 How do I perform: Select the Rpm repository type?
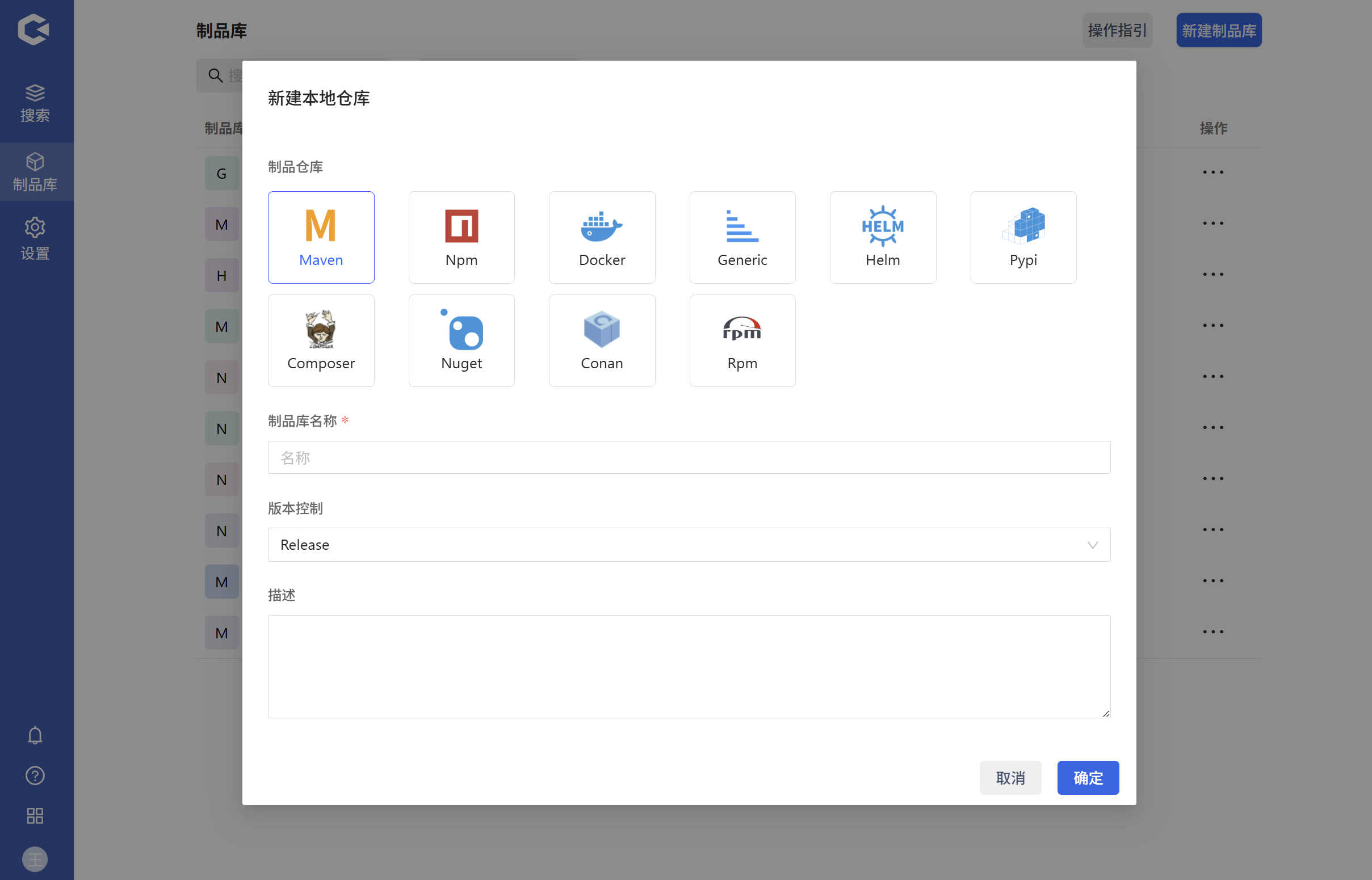[x=742, y=340]
